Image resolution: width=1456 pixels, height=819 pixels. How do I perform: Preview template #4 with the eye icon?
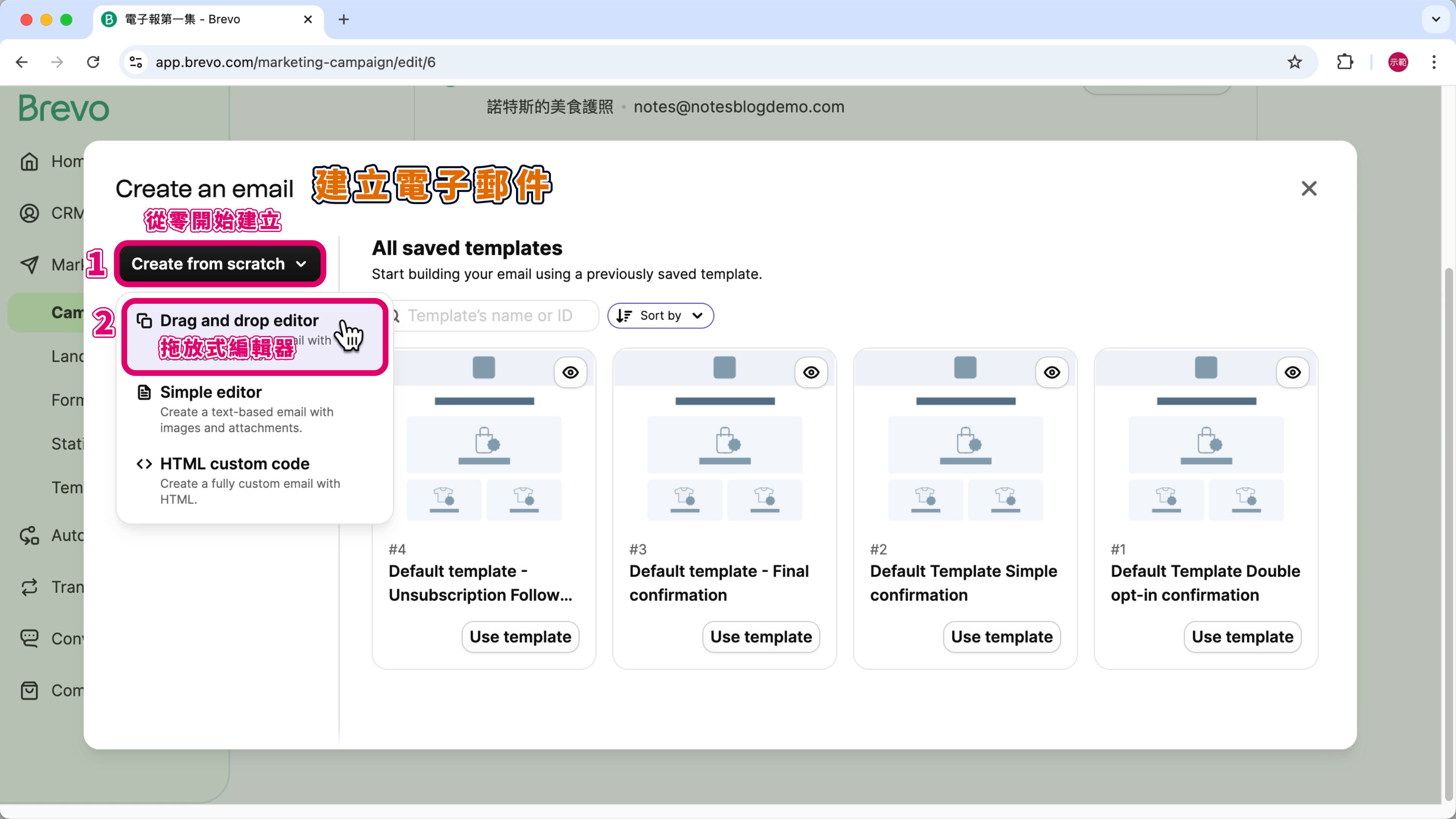pyautogui.click(x=570, y=372)
